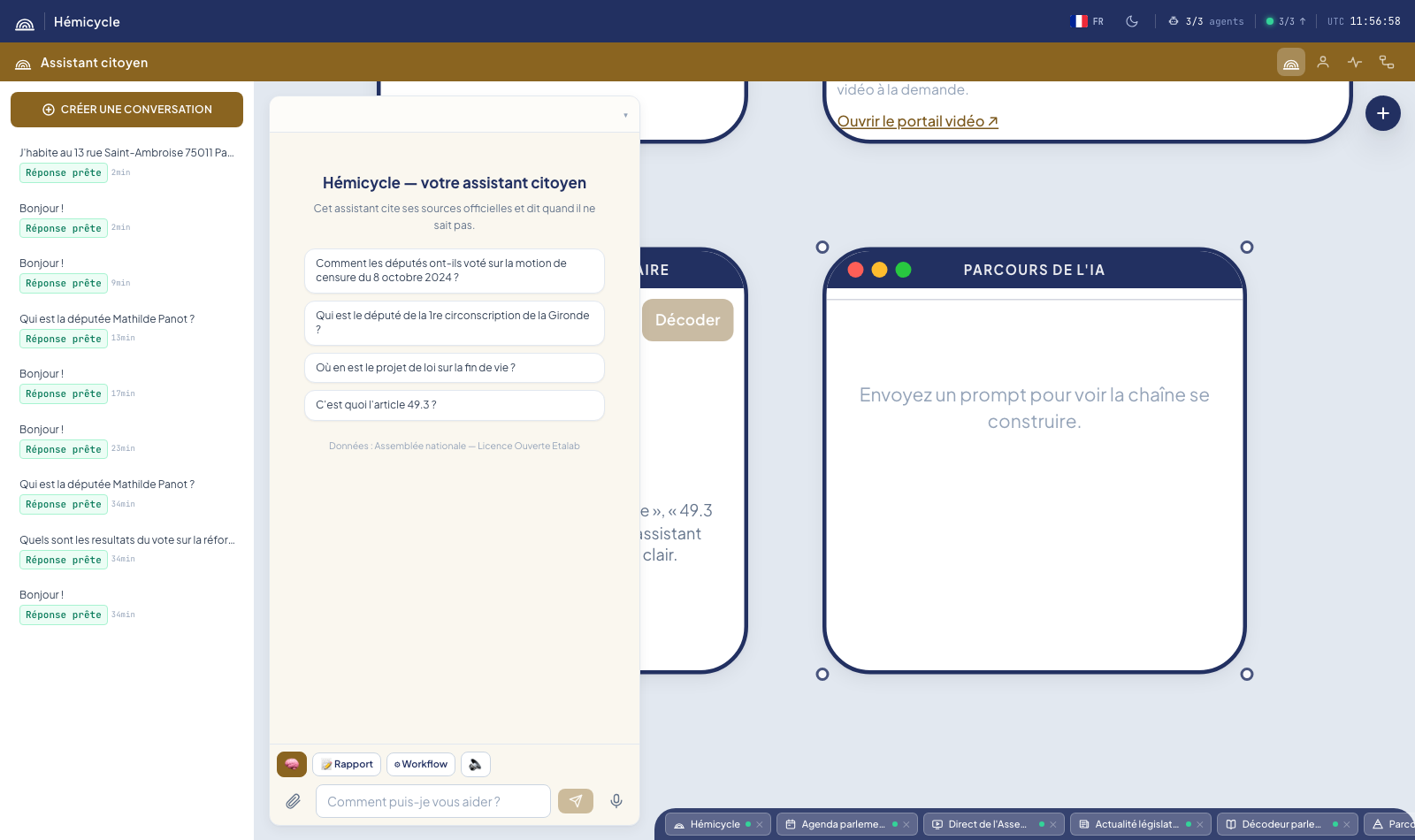This screenshot has height=840, width=1415.
Task: Click the Parcours de l'IA window title
Action: 1034,271
